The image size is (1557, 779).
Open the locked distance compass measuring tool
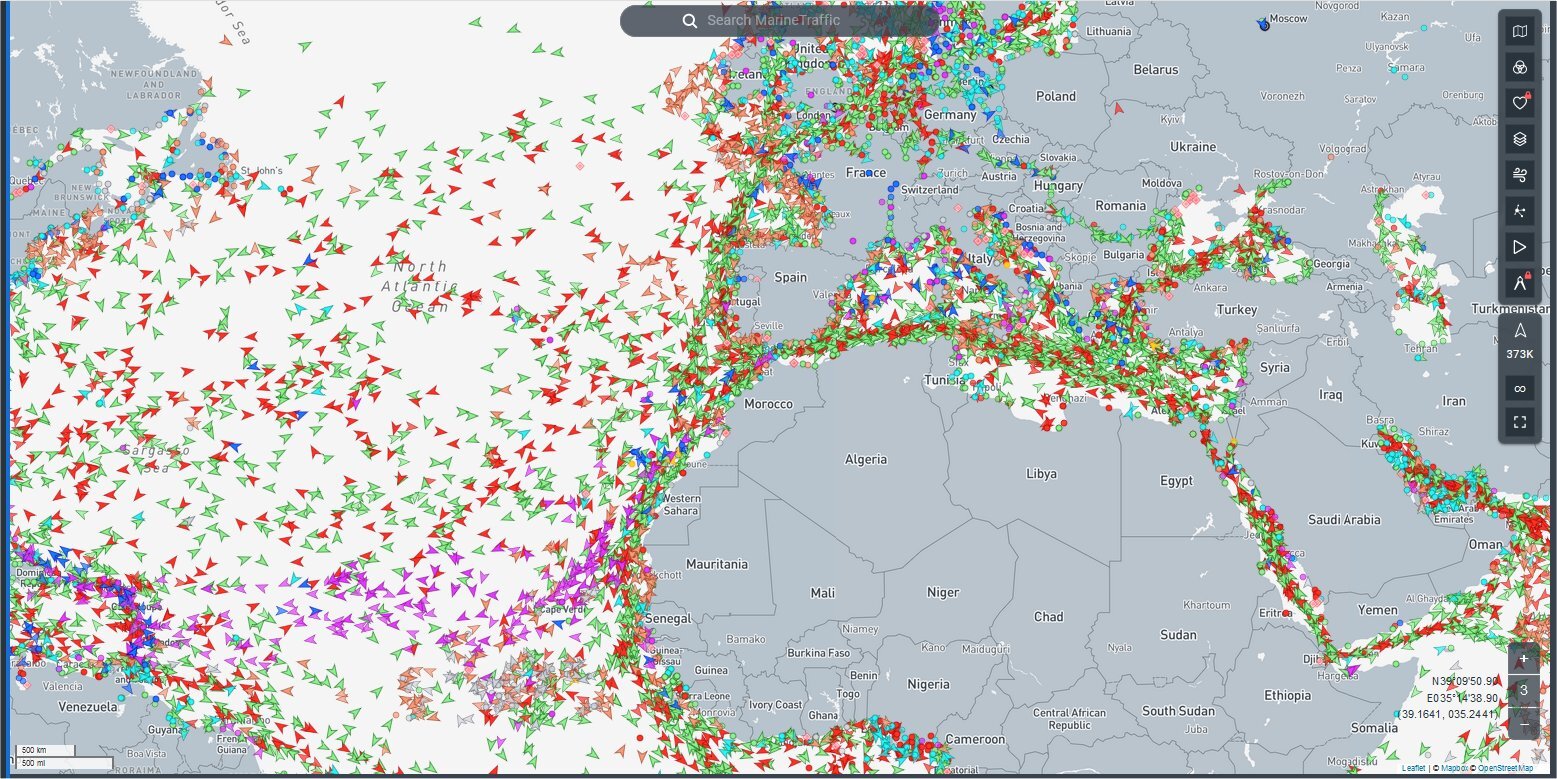pos(1519,283)
